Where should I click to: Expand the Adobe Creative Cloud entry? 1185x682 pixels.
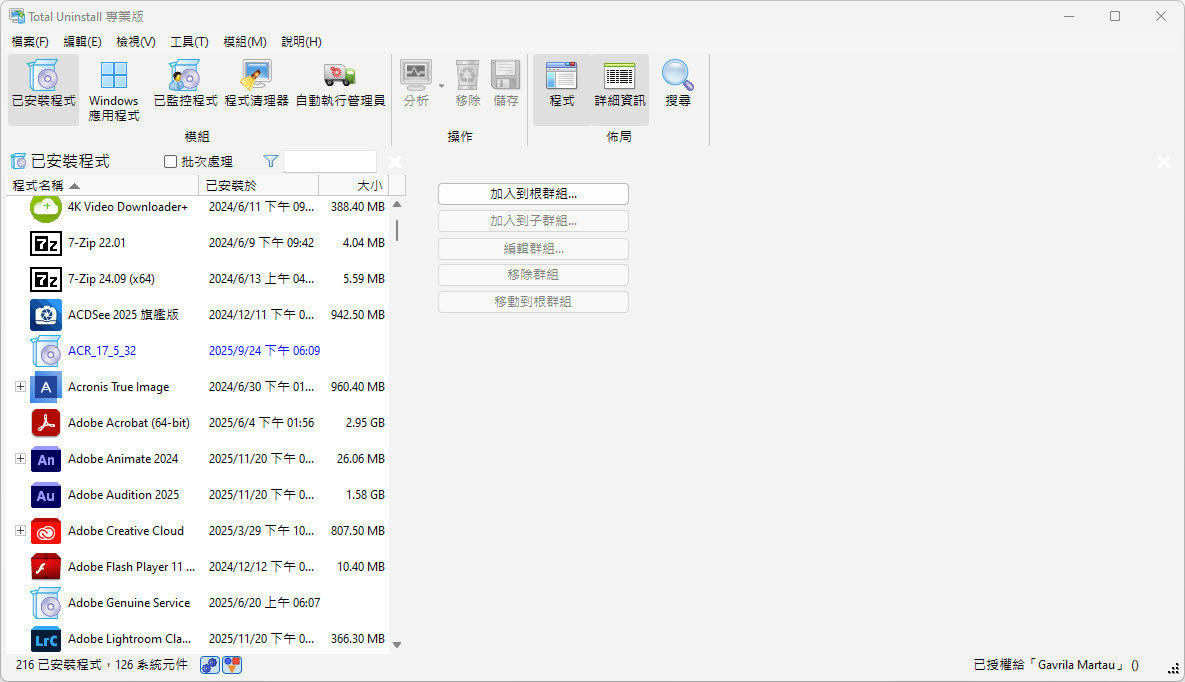click(20, 531)
